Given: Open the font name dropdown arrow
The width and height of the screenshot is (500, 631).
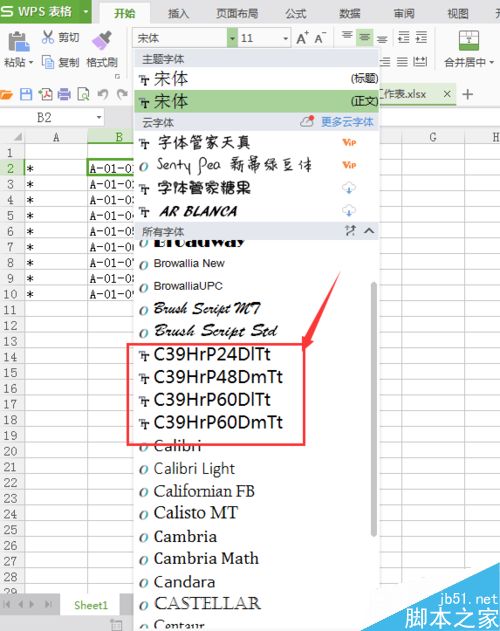Looking at the screenshot, I should 232,38.
